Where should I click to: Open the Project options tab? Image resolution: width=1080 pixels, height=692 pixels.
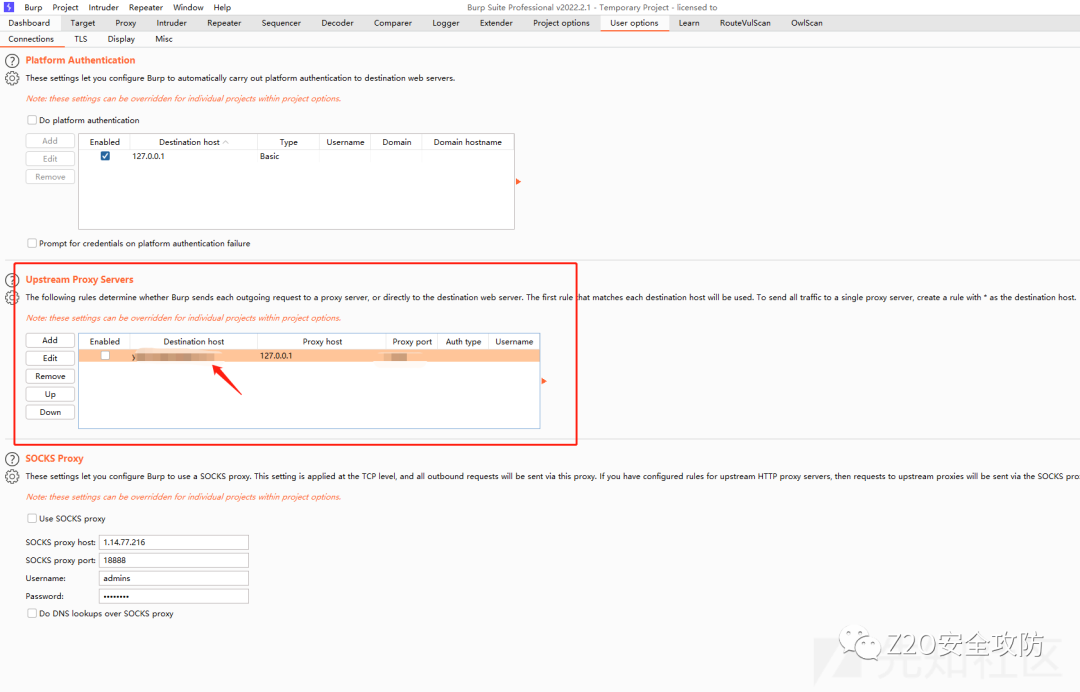tap(561, 23)
